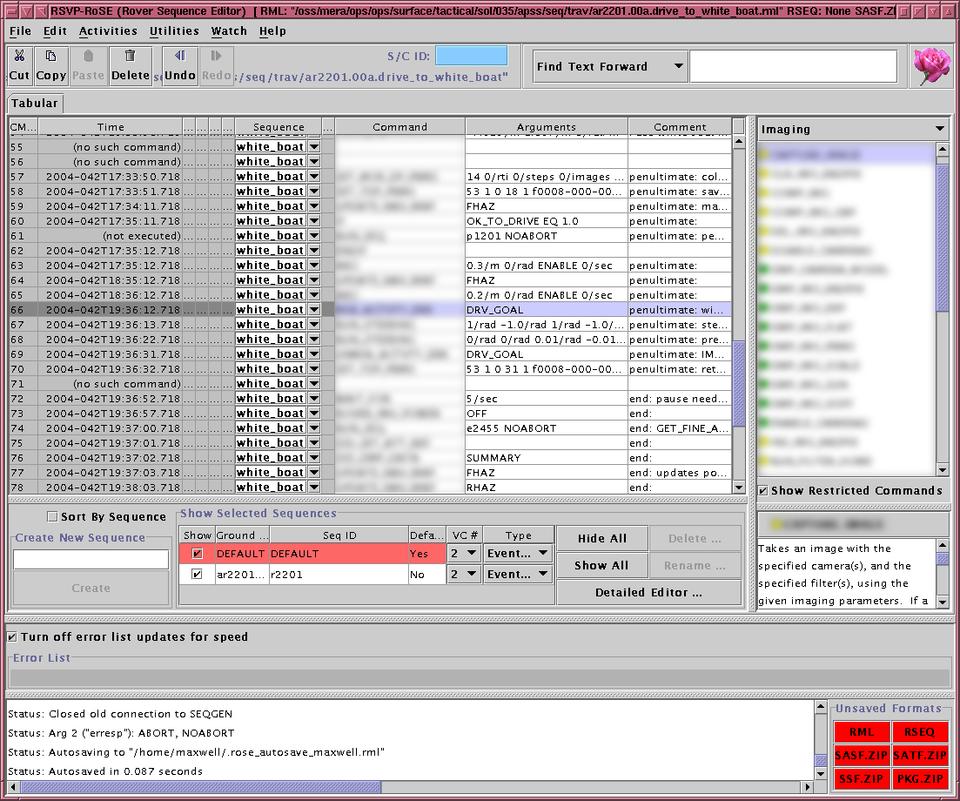The image size is (960, 801).
Task: Click the Cut scissors icon
Action: pyautogui.click(x=19, y=57)
